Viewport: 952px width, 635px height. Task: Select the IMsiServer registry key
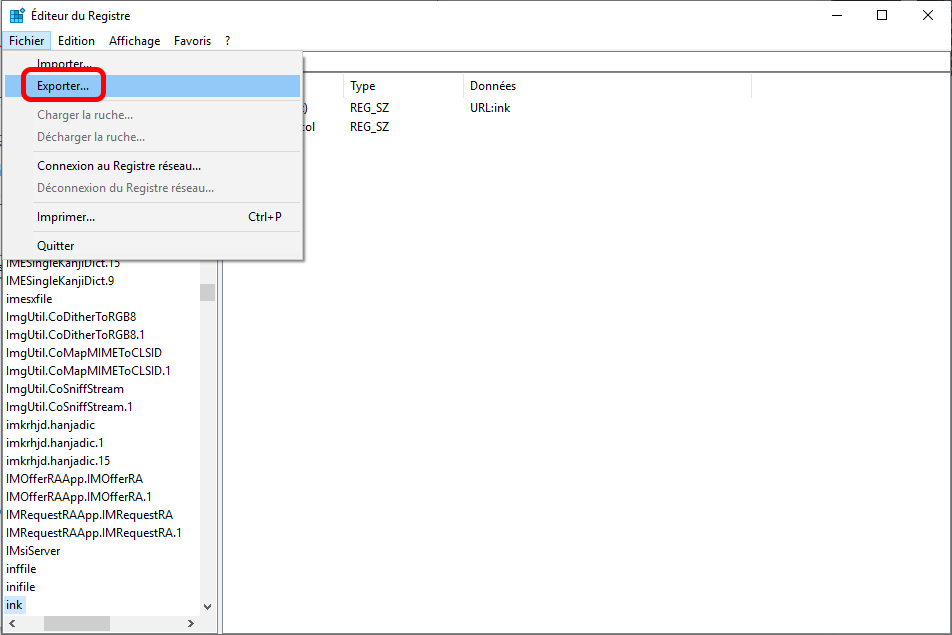tap(33, 551)
